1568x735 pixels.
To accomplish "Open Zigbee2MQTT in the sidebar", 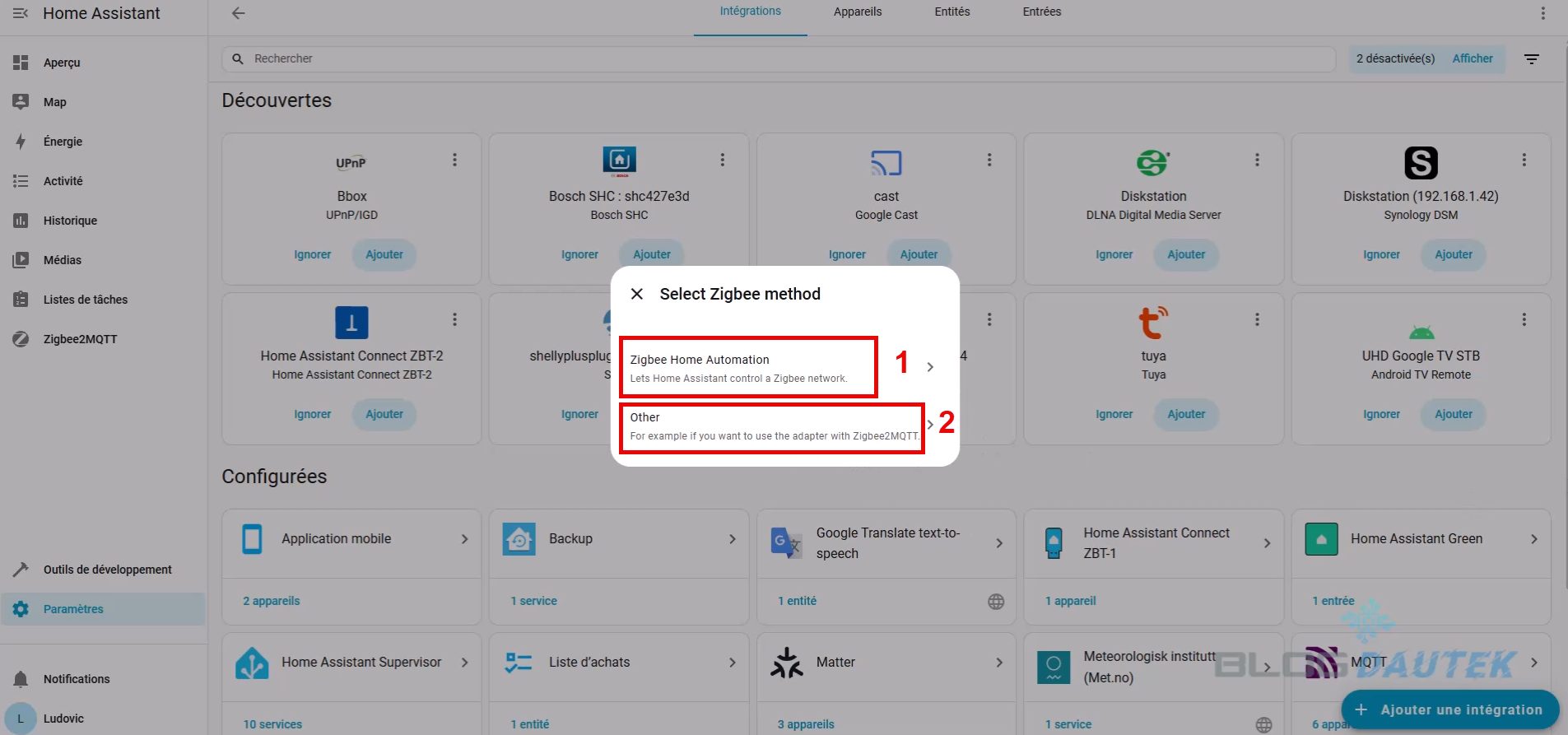I will tap(80, 339).
